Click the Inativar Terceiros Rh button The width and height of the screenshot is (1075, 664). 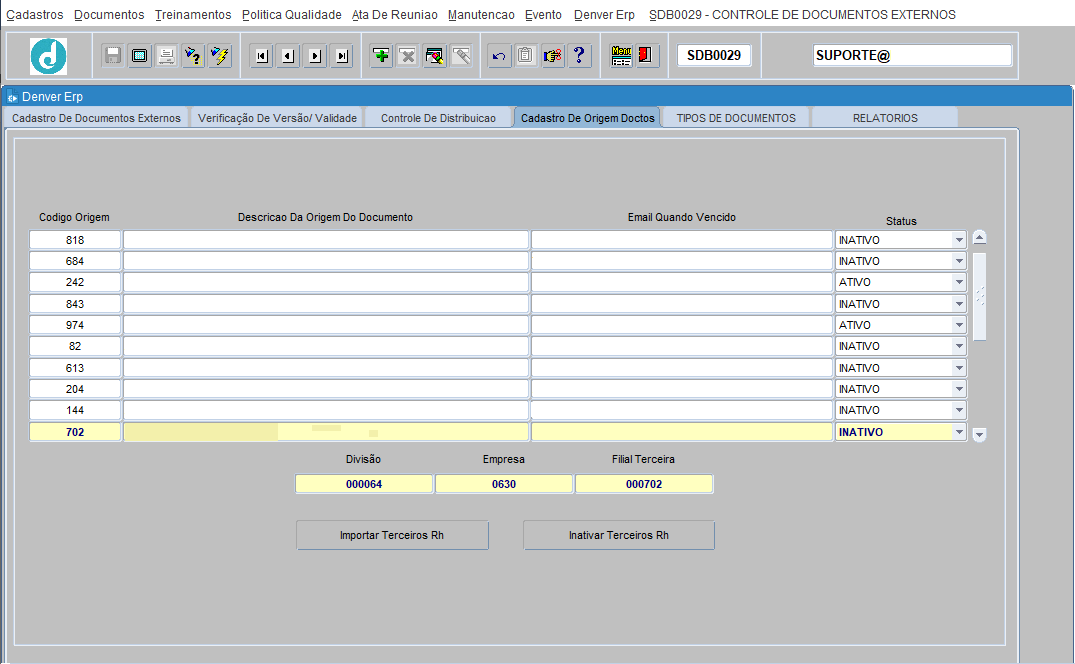coord(618,535)
